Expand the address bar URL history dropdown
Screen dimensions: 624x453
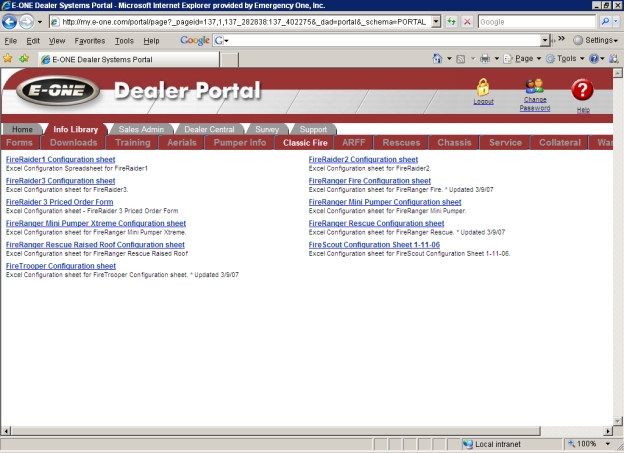(436, 21)
